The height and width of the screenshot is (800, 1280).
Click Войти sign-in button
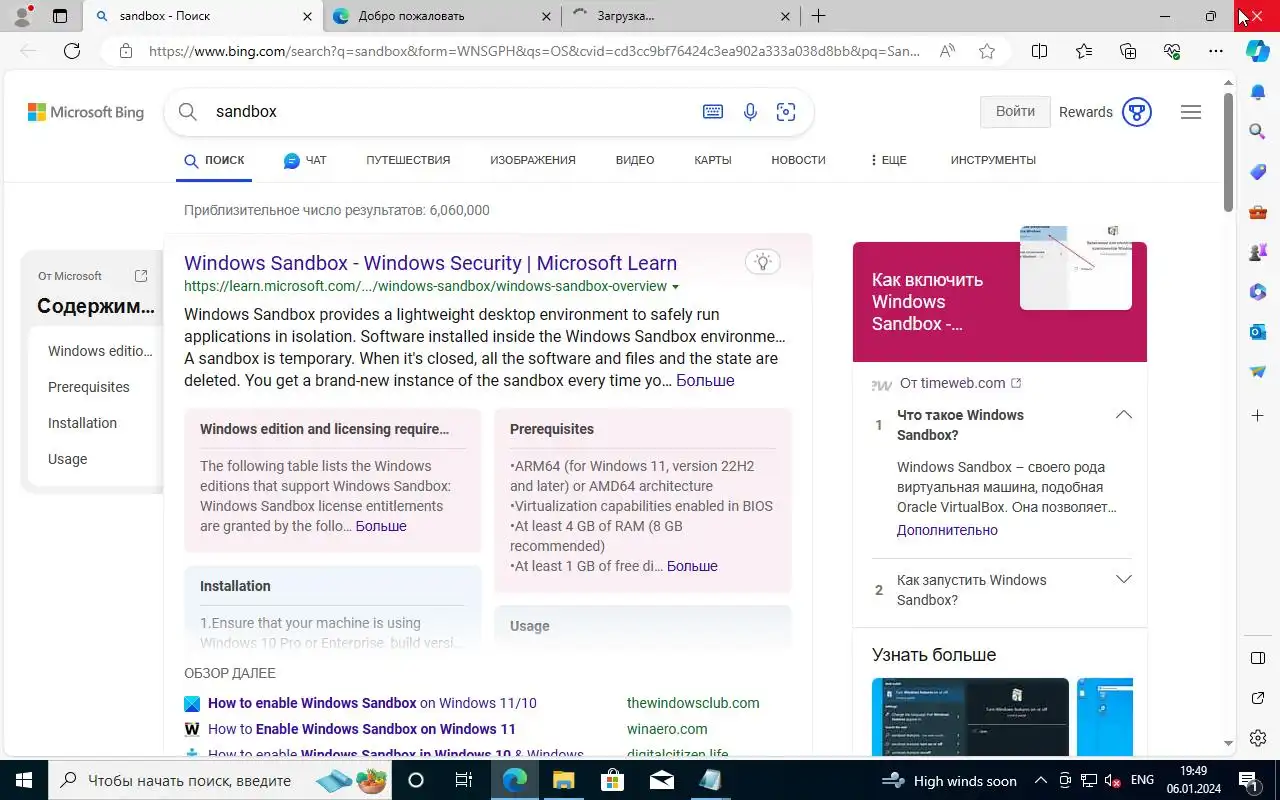coord(1015,112)
